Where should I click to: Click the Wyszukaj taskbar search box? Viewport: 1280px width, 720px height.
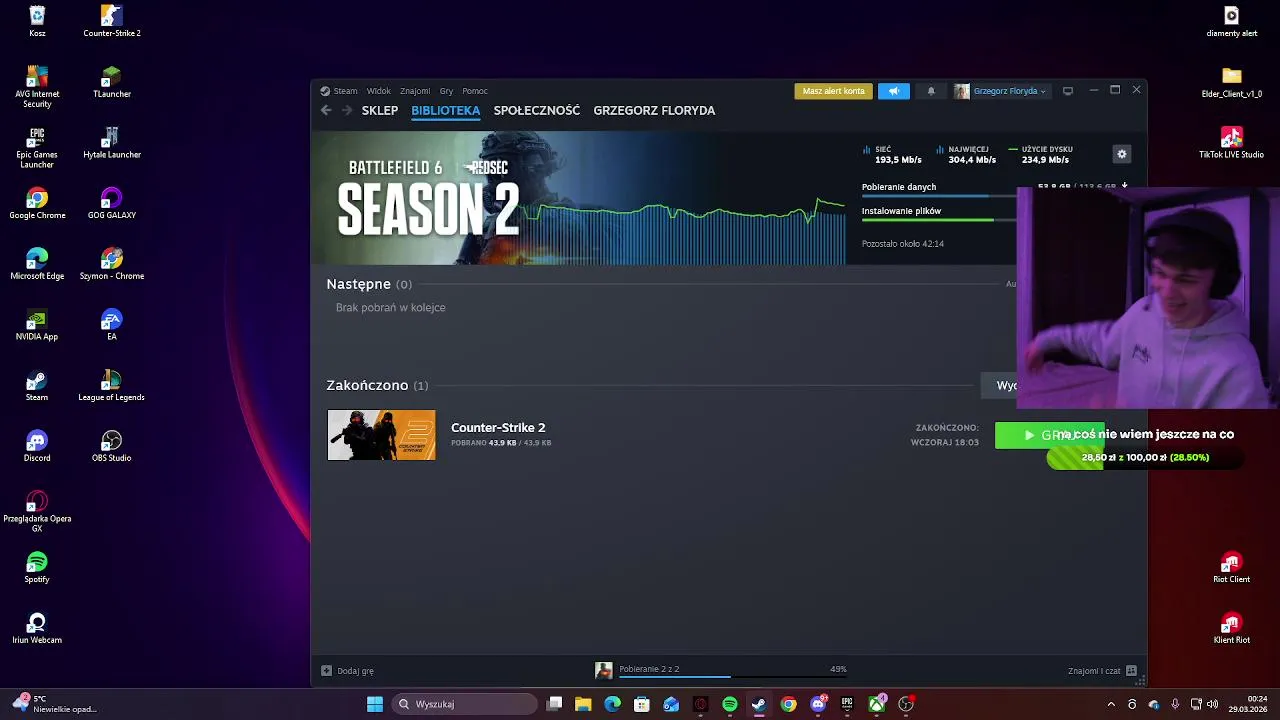[464, 704]
